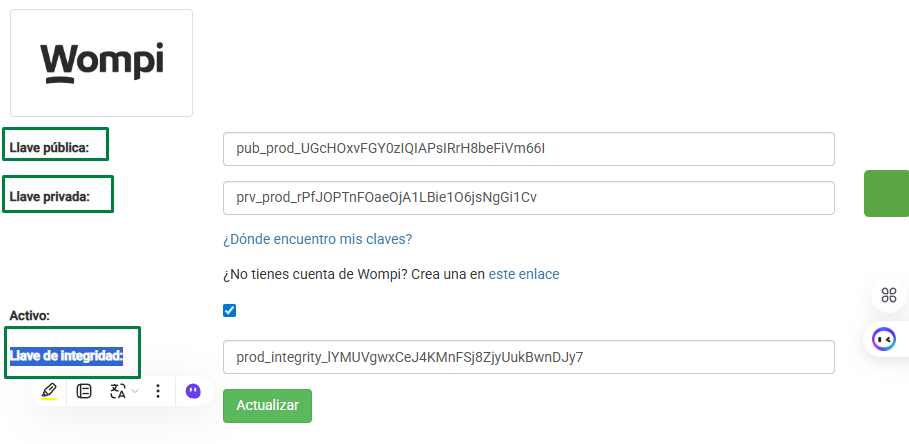Viewport: 909px width, 444px height.
Task: Open the notes summary icon in floating toolbar
Action: pyautogui.click(x=84, y=391)
